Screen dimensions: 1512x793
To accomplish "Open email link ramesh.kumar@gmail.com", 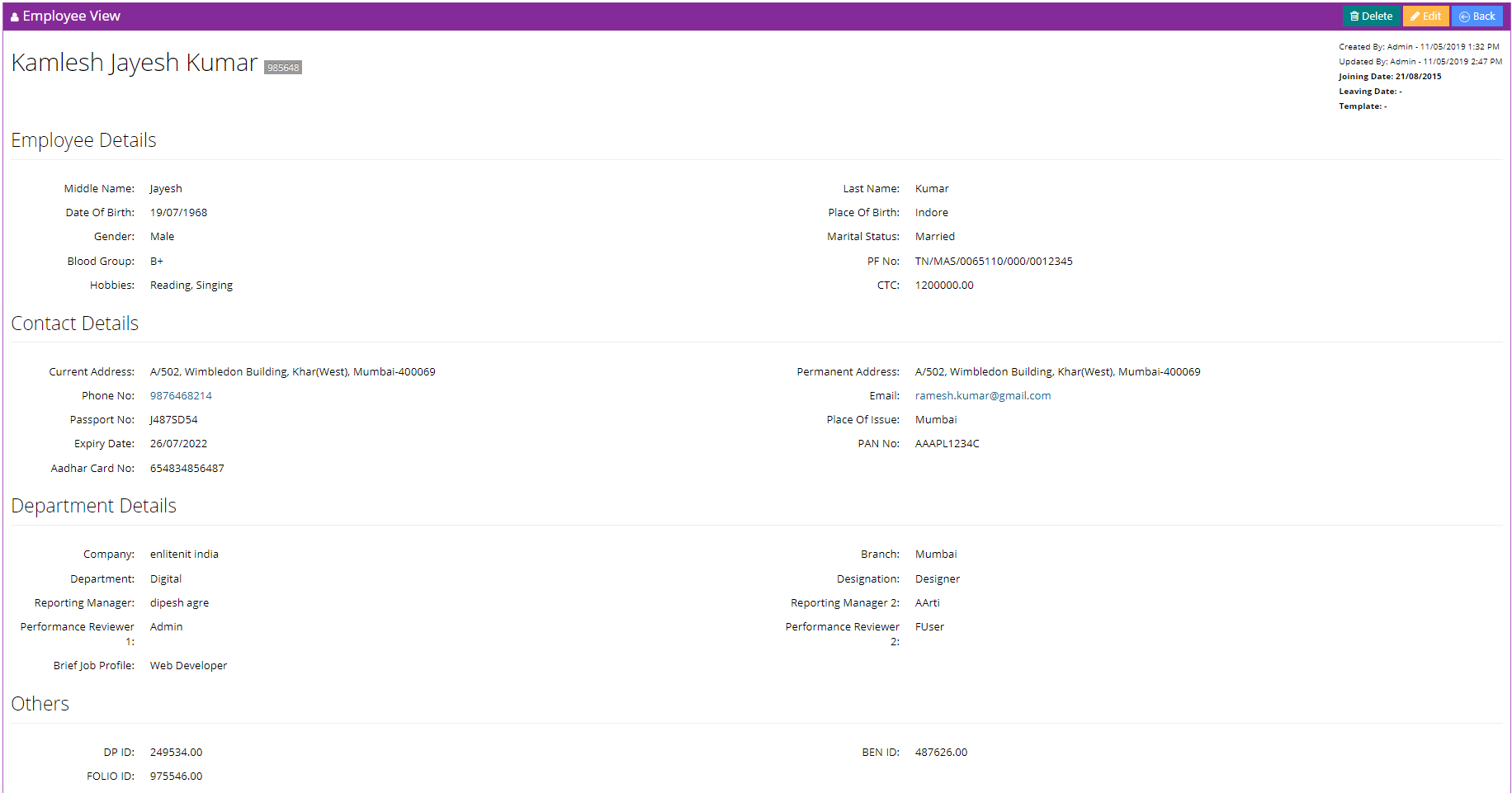I will [983, 396].
